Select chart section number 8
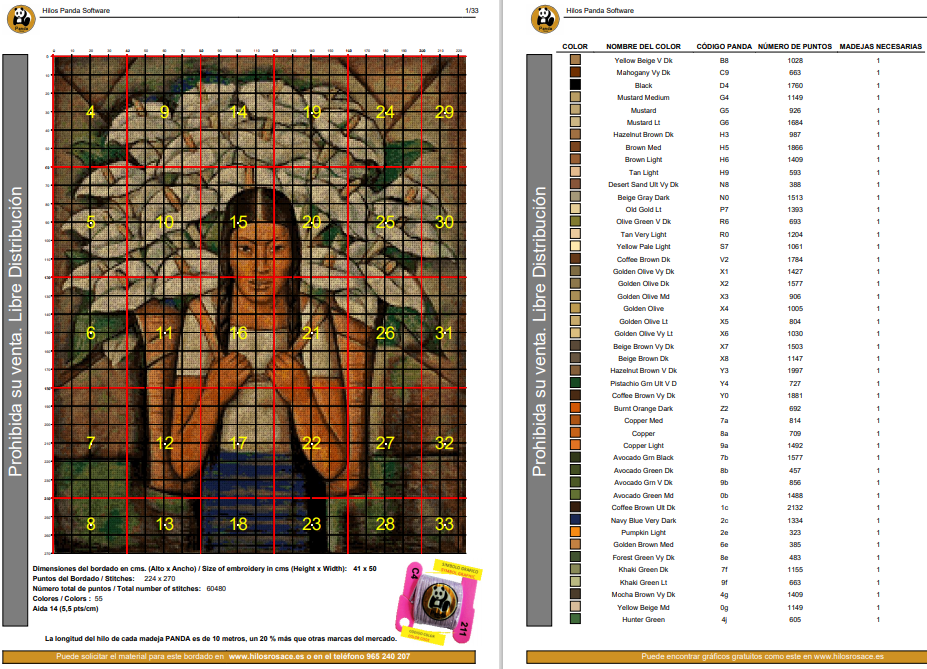Screen dimensions: 927x669 point(90,524)
